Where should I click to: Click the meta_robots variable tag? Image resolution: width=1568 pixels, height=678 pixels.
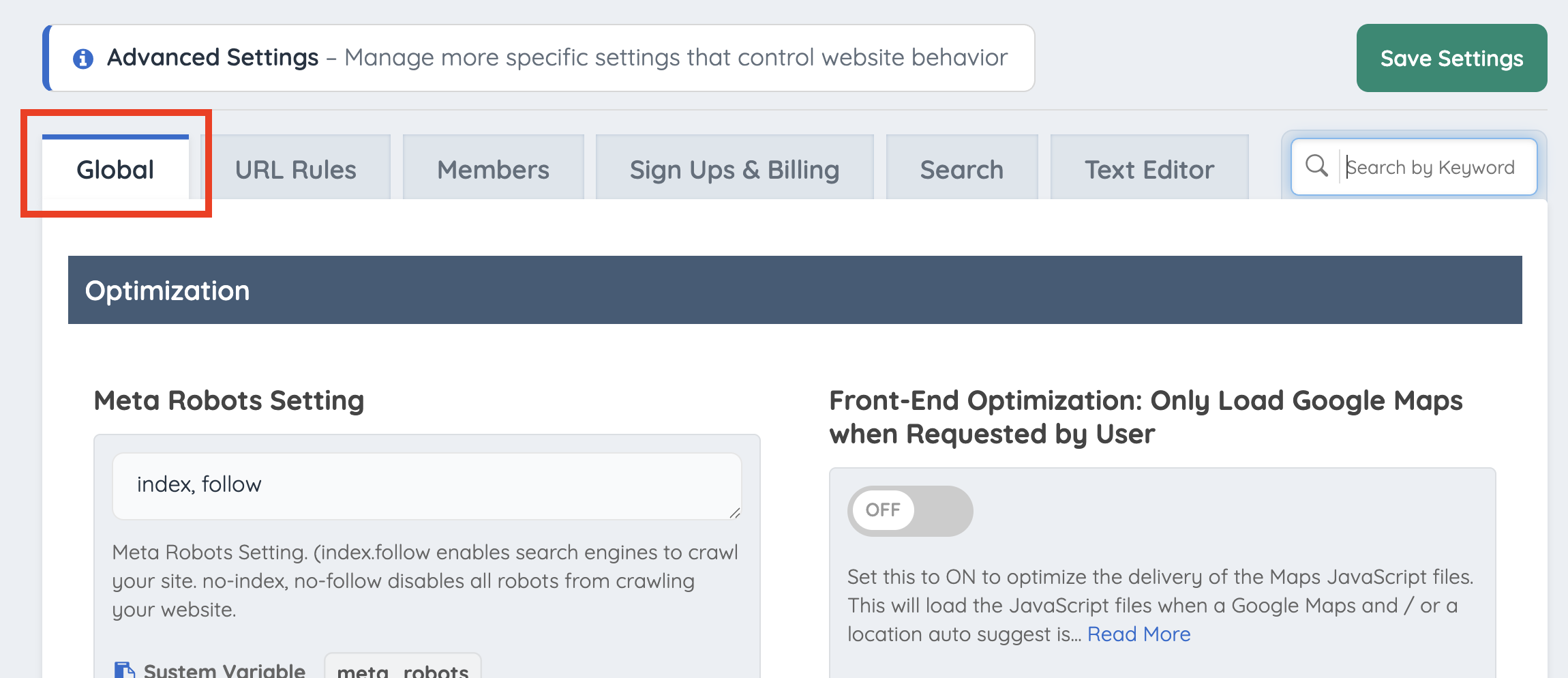pos(403,668)
